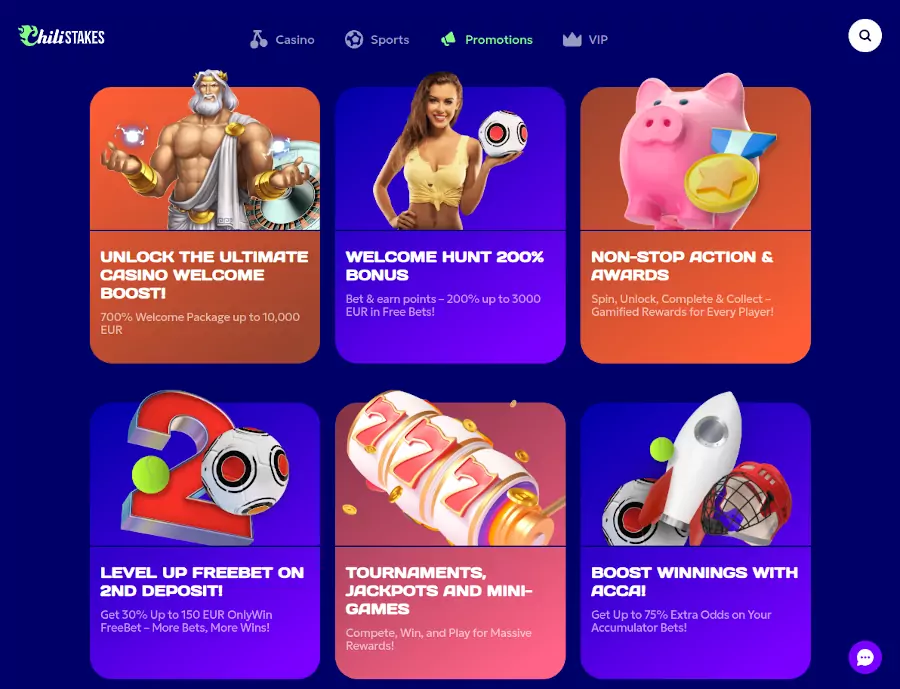Go to the Casino menu item
This screenshot has height=689, width=900.
tap(294, 40)
